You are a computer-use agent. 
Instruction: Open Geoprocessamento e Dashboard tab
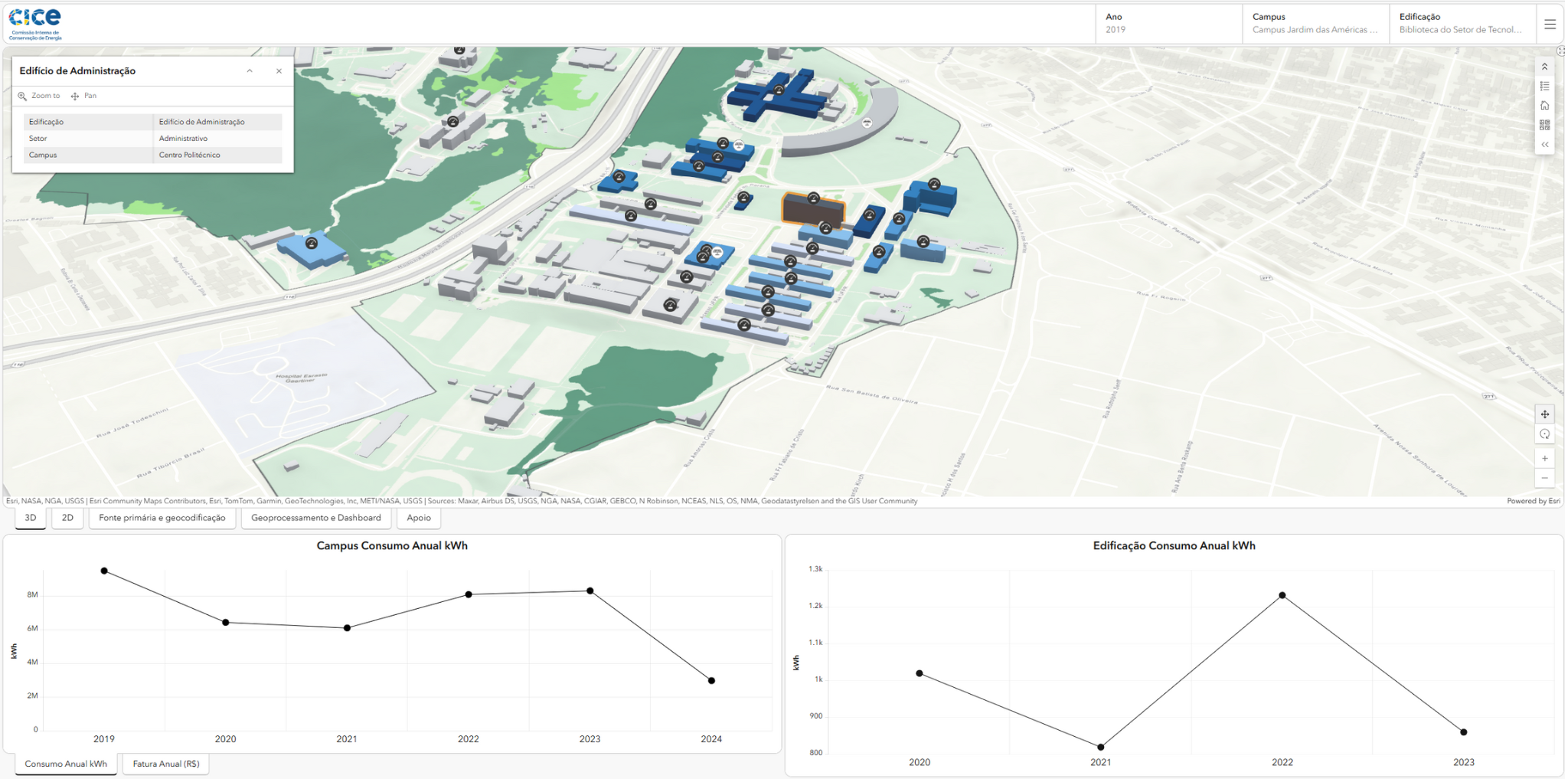(x=316, y=518)
